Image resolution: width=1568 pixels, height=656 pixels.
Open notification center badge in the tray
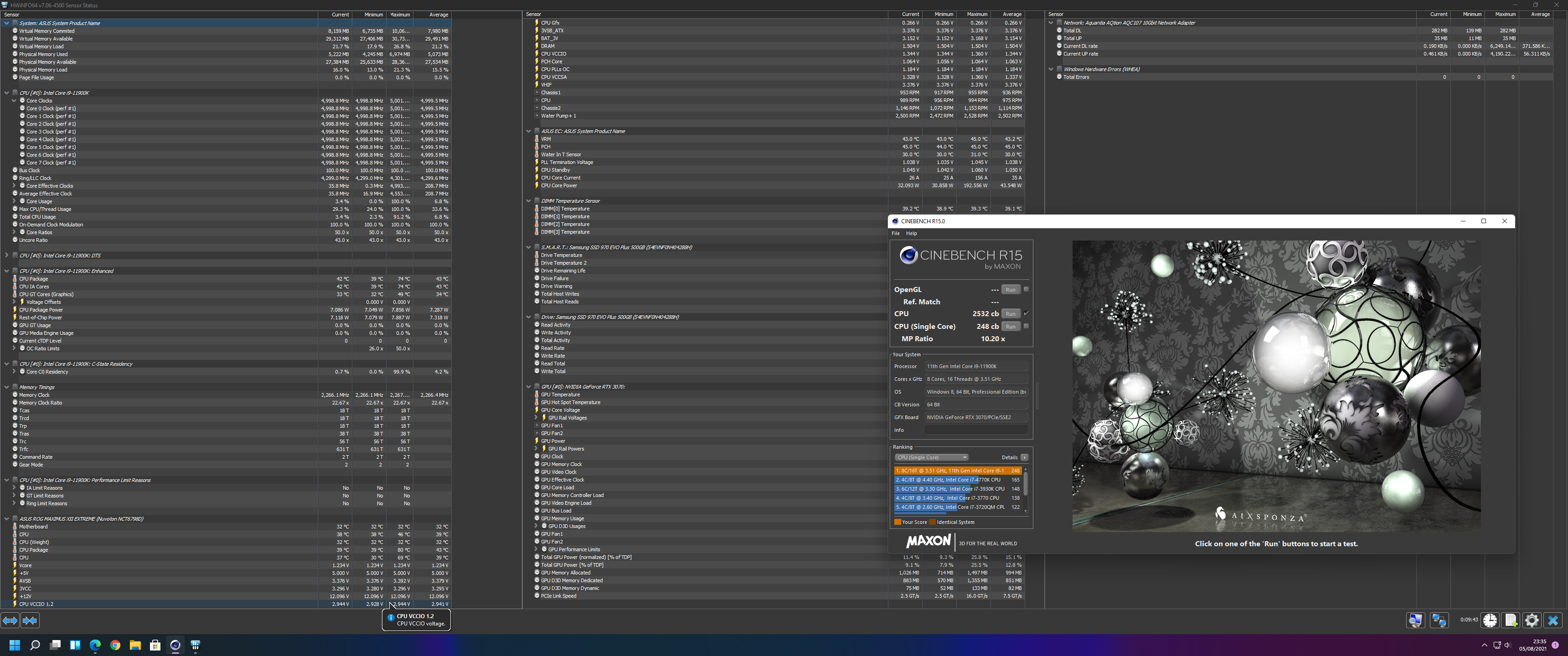(1555, 645)
